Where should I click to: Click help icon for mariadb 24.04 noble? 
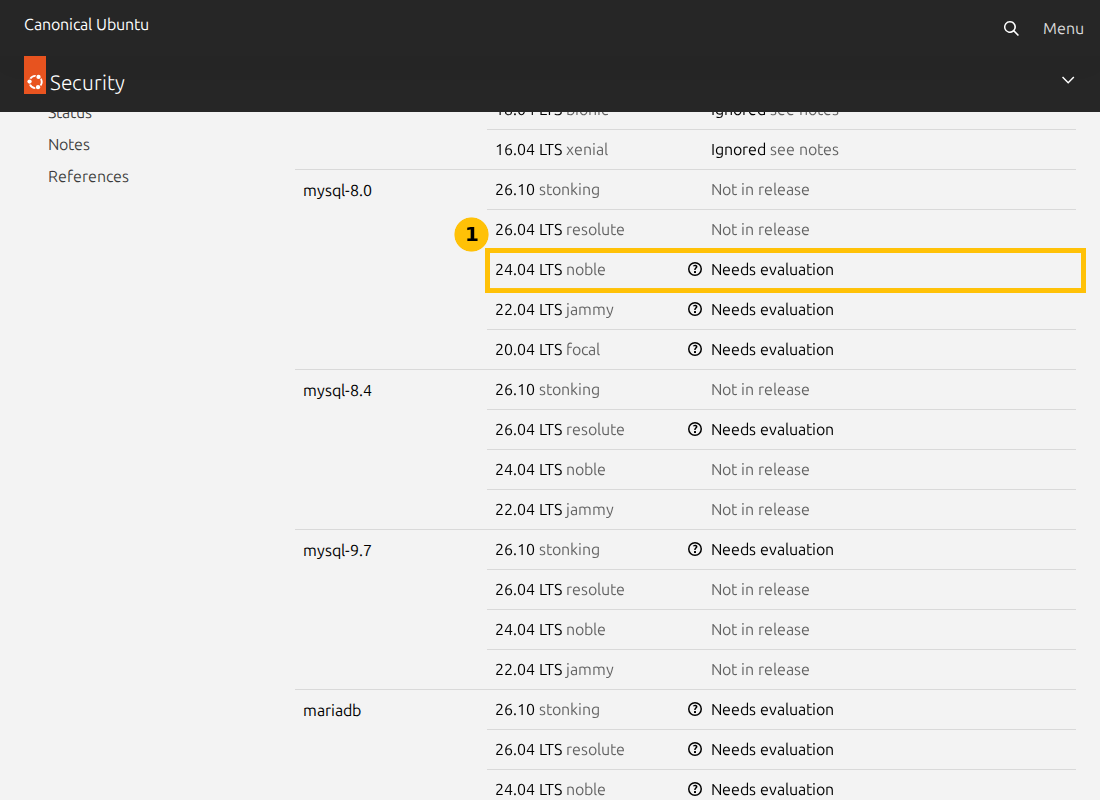point(695,789)
